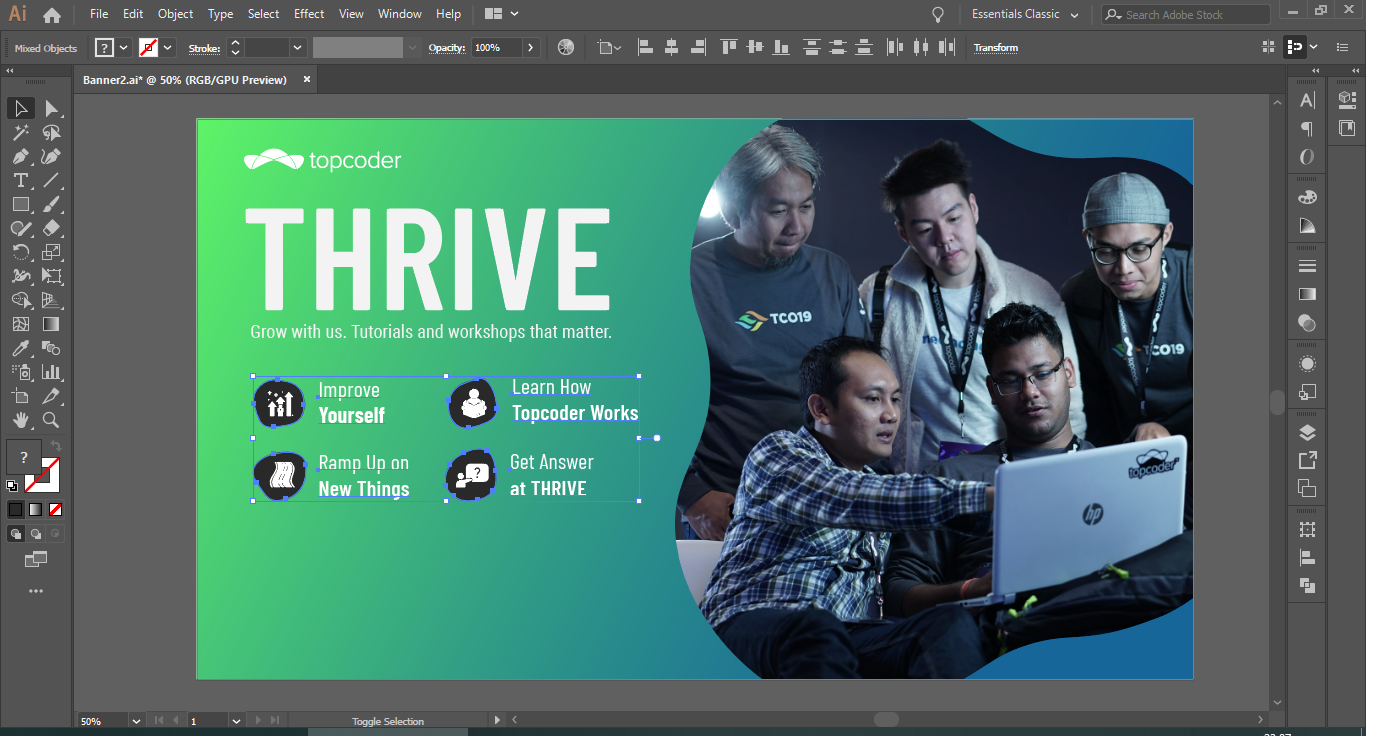The height and width of the screenshot is (736, 1374).
Task: Click the Home button
Action: click(x=52, y=14)
